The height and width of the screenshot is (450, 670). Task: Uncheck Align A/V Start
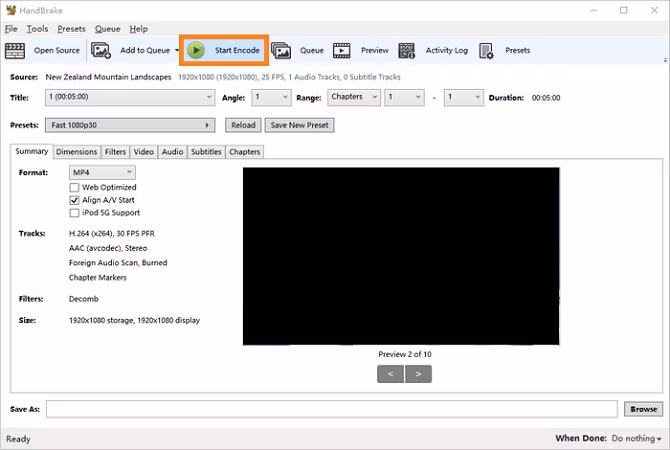pyautogui.click(x=74, y=200)
